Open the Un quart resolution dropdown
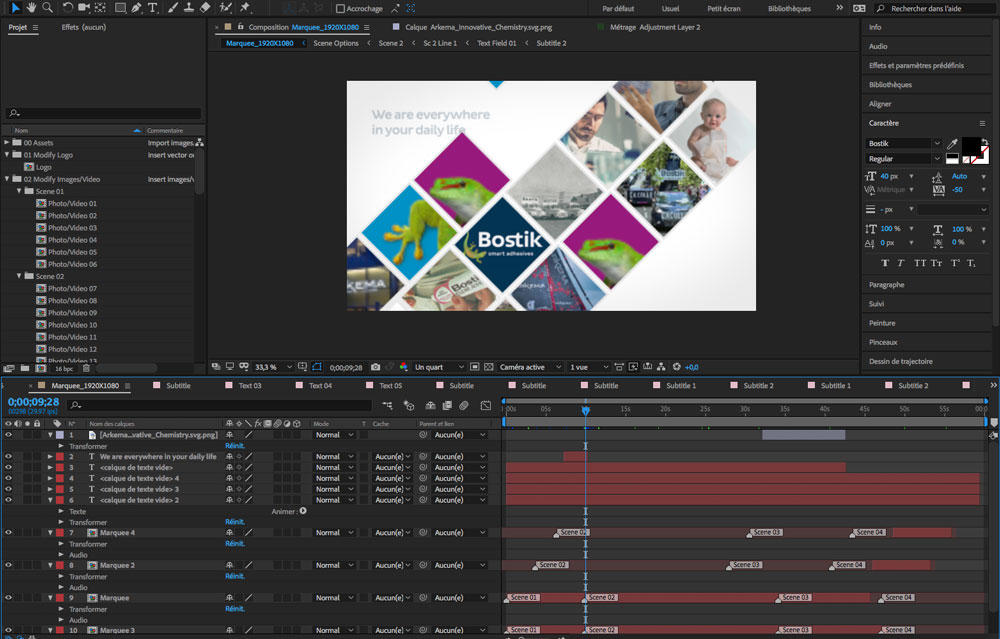The width and height of the screenshot is (1000, 639). tap(439, 367)
